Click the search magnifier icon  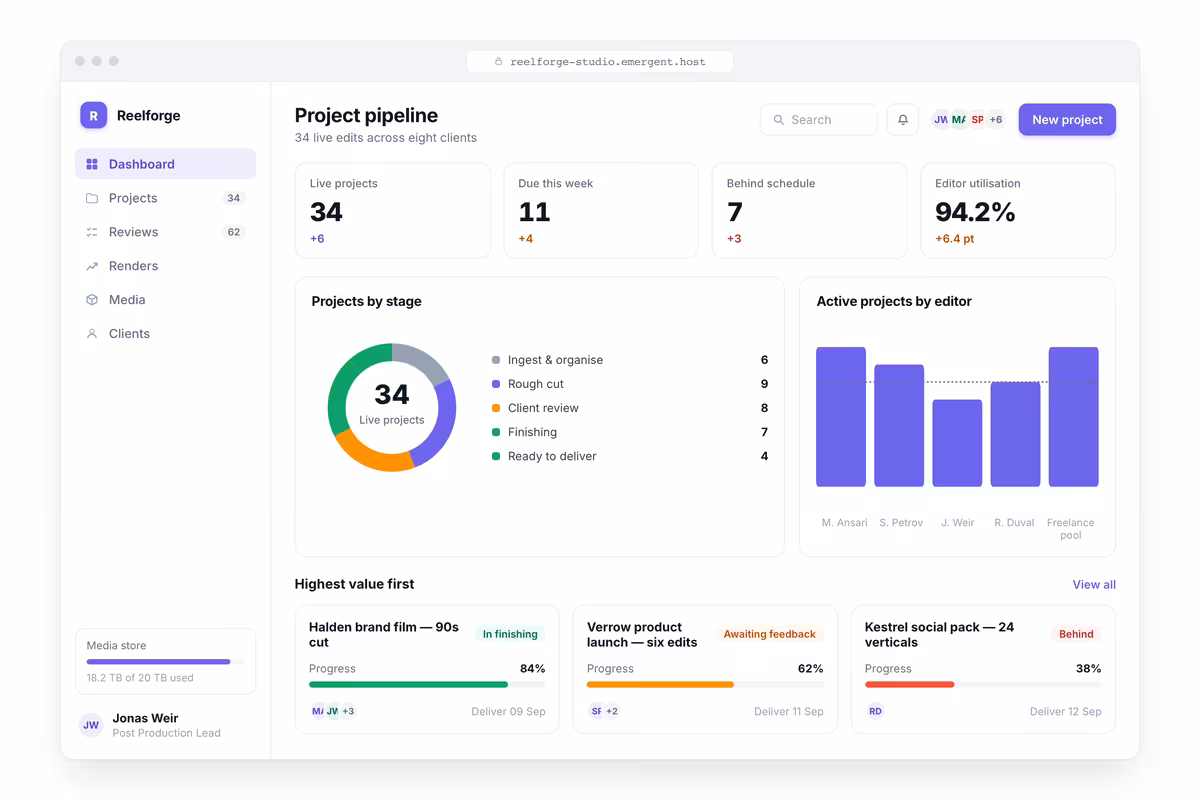778,120
